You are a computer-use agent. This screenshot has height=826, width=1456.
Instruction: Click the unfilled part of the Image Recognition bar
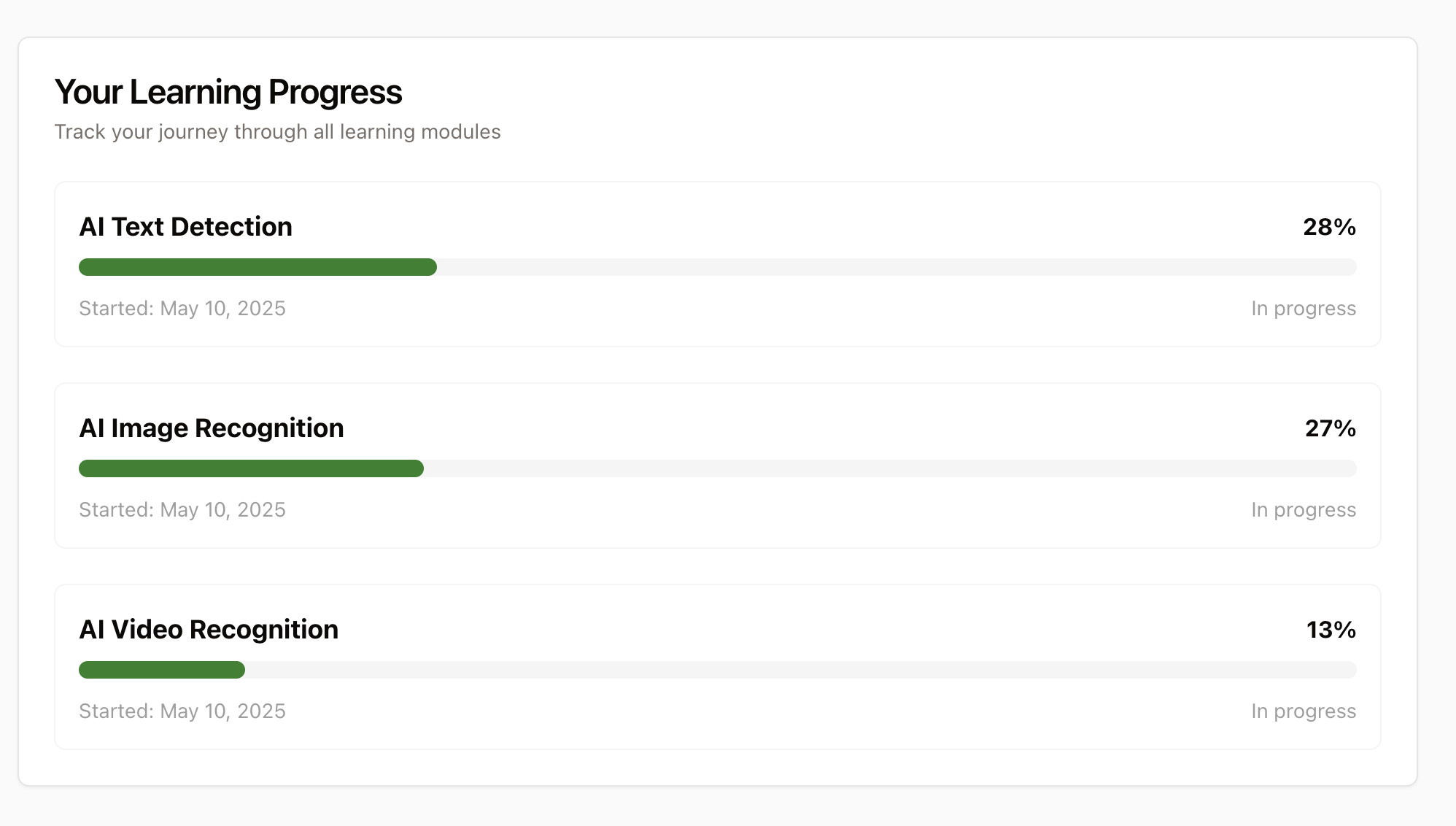coord(890,468)
